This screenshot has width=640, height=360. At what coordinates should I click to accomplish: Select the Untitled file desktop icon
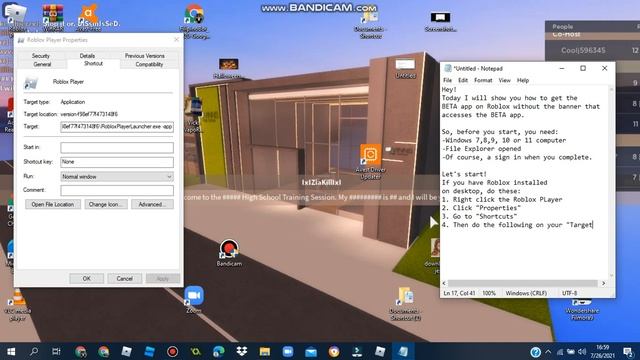tap(405, 69)
